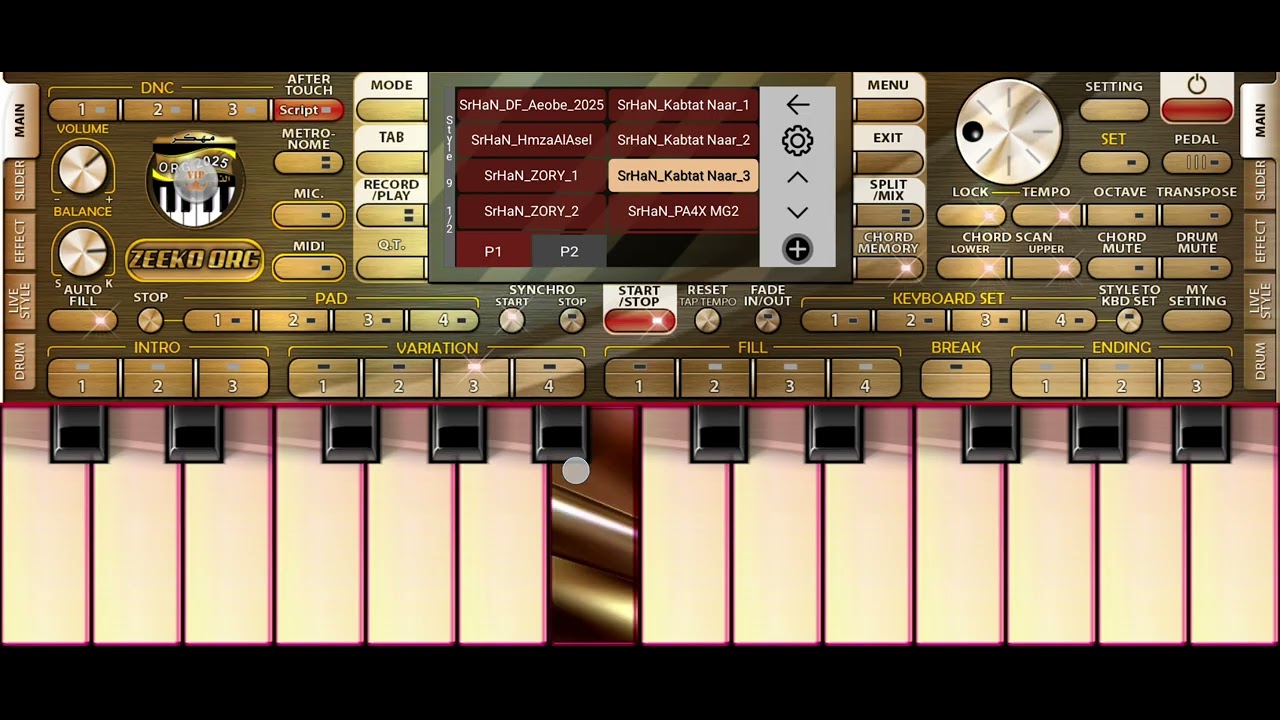Select INTRO 3
Viewport: 1280px width, 720px height.
(x=233, y=378)
